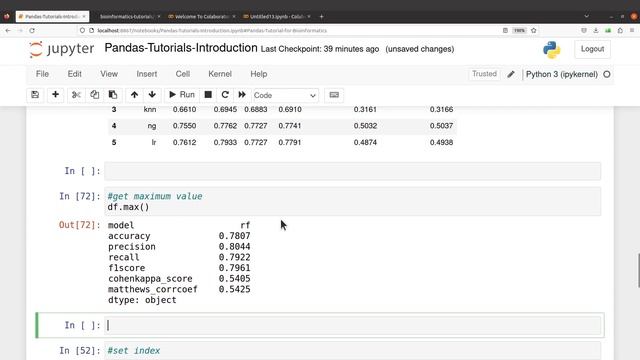Image resolution: width=640 pixels, height=360 pixels.
Task: Open the Kernel menu
Action: (x=220, y=74)
